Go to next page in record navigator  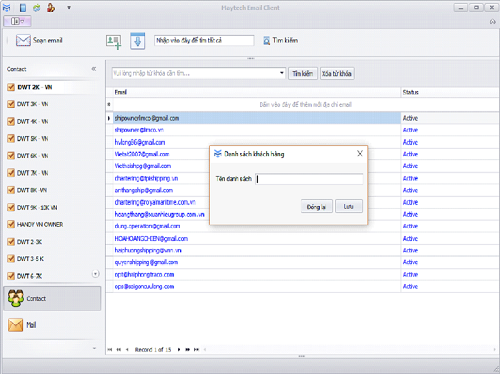[188, 350]
